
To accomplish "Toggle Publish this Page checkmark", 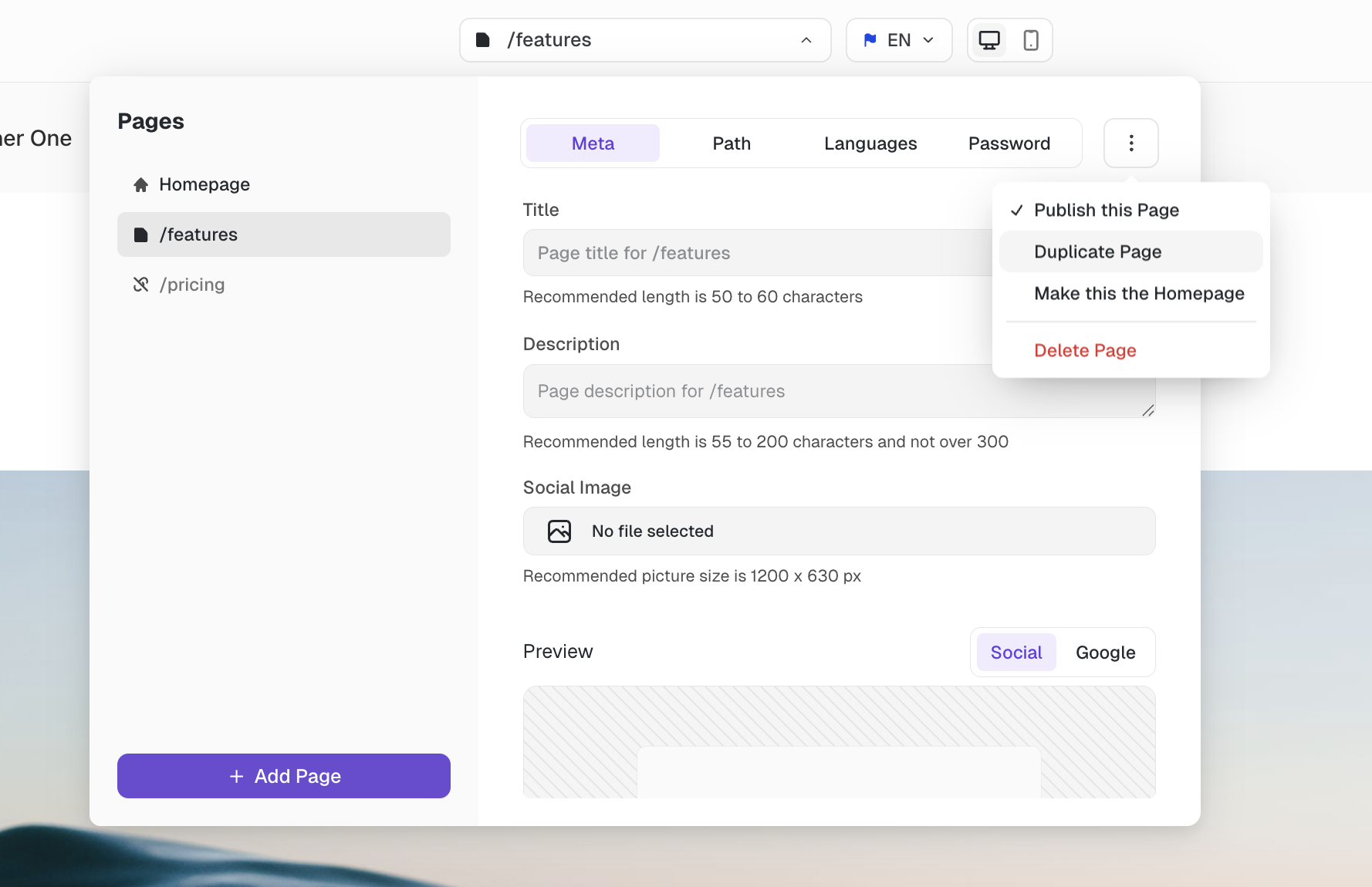I will 1017,211.
